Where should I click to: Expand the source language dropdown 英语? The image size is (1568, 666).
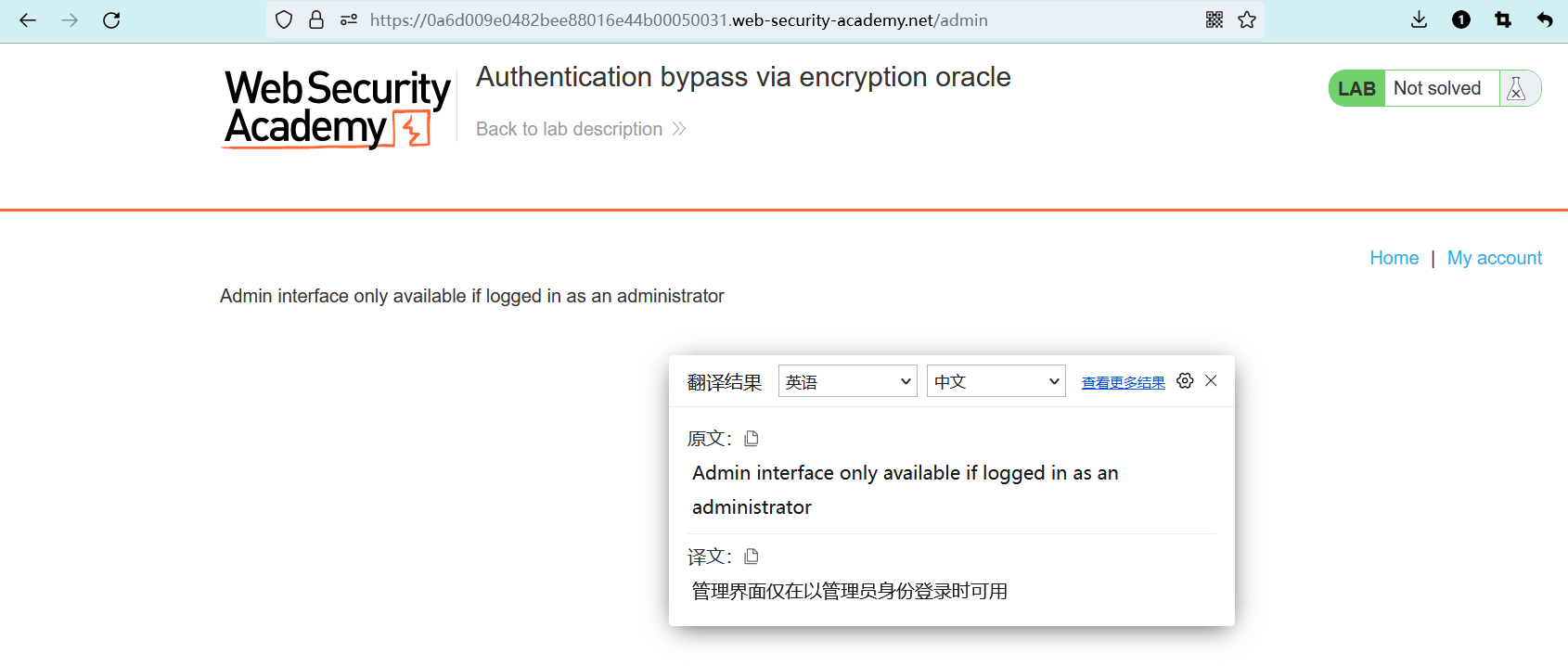click(x=847, y=381)
